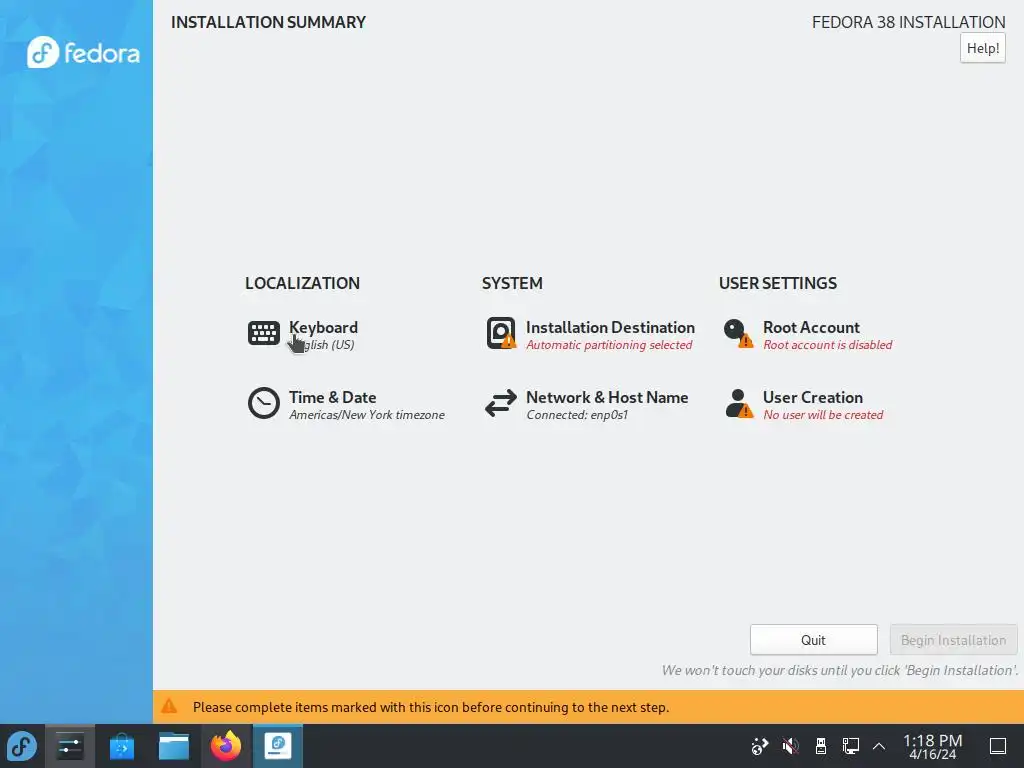Click the Installation Destination disk icon
The width and height of the screenshot is (1024, 768).
tap(501, 333)
